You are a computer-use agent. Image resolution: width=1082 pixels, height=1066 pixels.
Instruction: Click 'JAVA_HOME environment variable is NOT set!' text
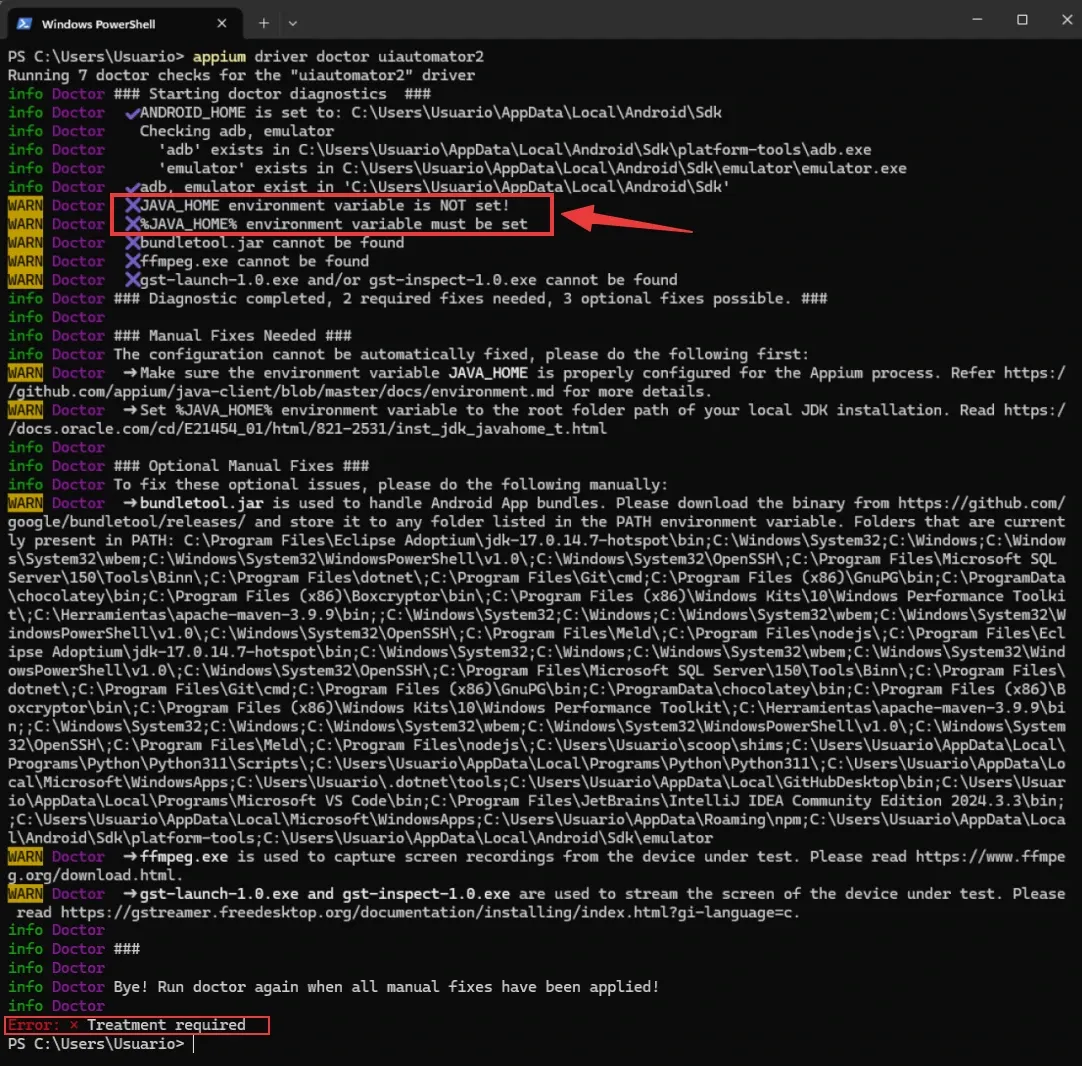pyautogui.click(x=324, y=206)
